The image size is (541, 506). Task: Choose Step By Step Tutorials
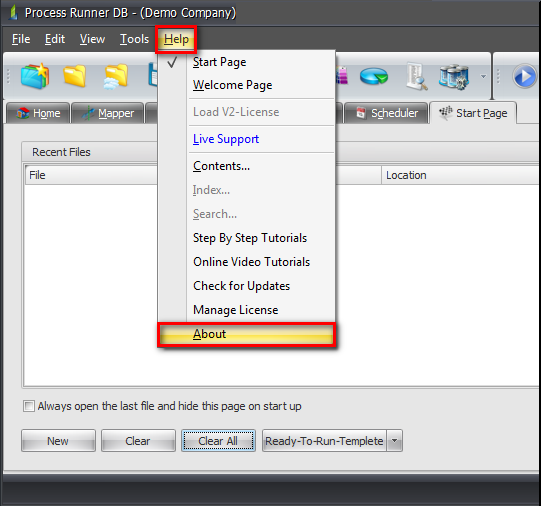(246, 238)
